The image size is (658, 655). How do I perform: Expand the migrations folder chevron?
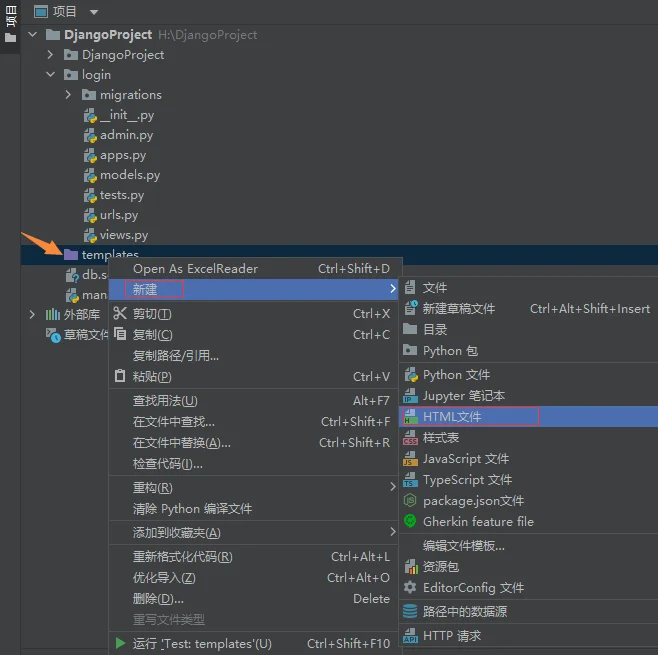pos(68,95)
